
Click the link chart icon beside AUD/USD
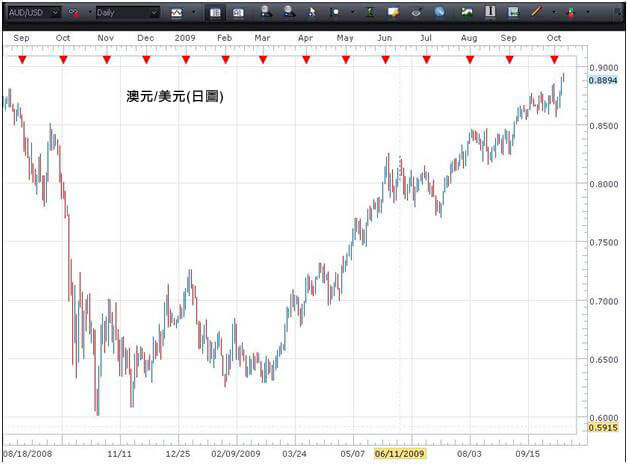click(74, 13)
